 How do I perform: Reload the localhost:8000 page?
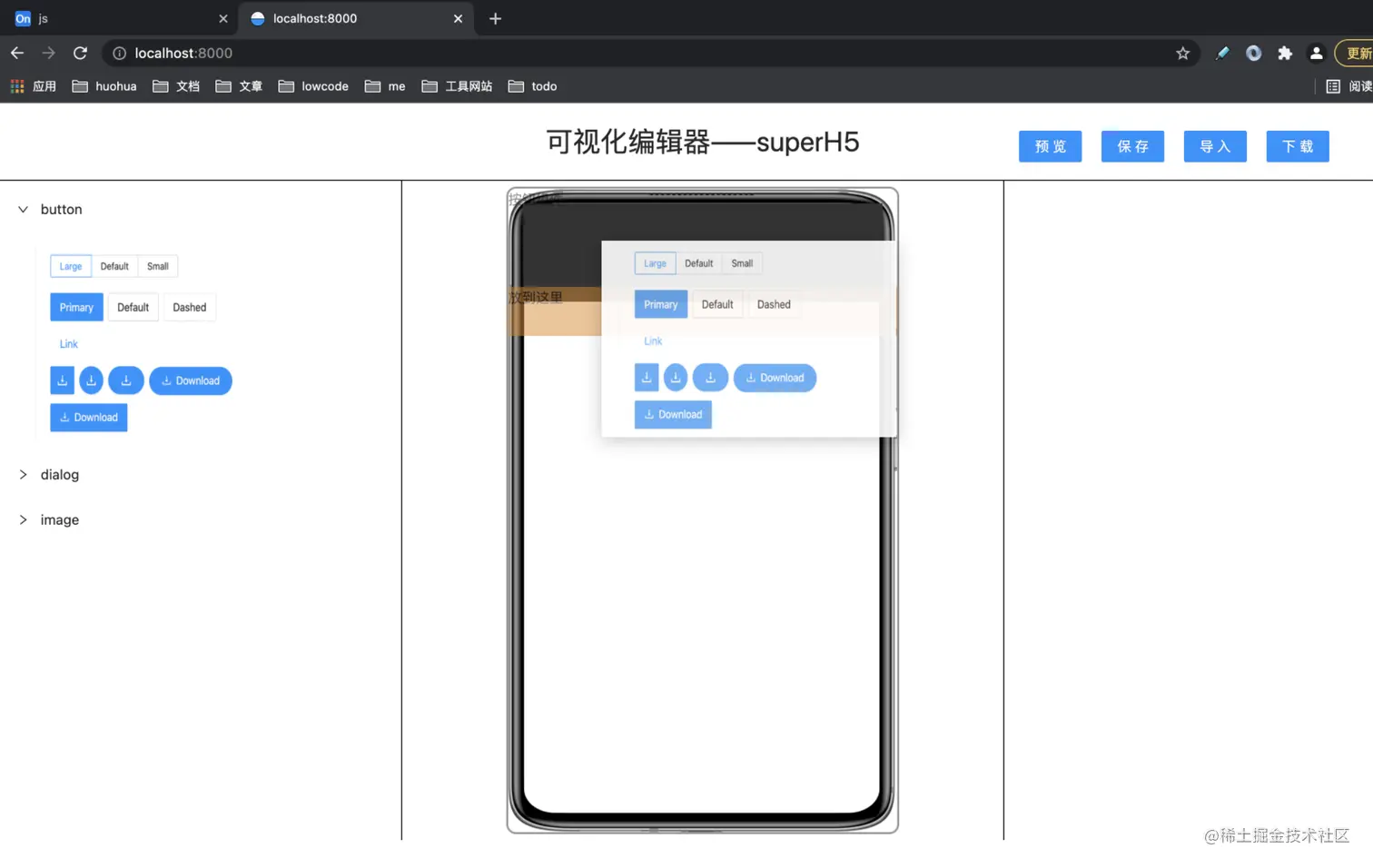click(80, 54)
